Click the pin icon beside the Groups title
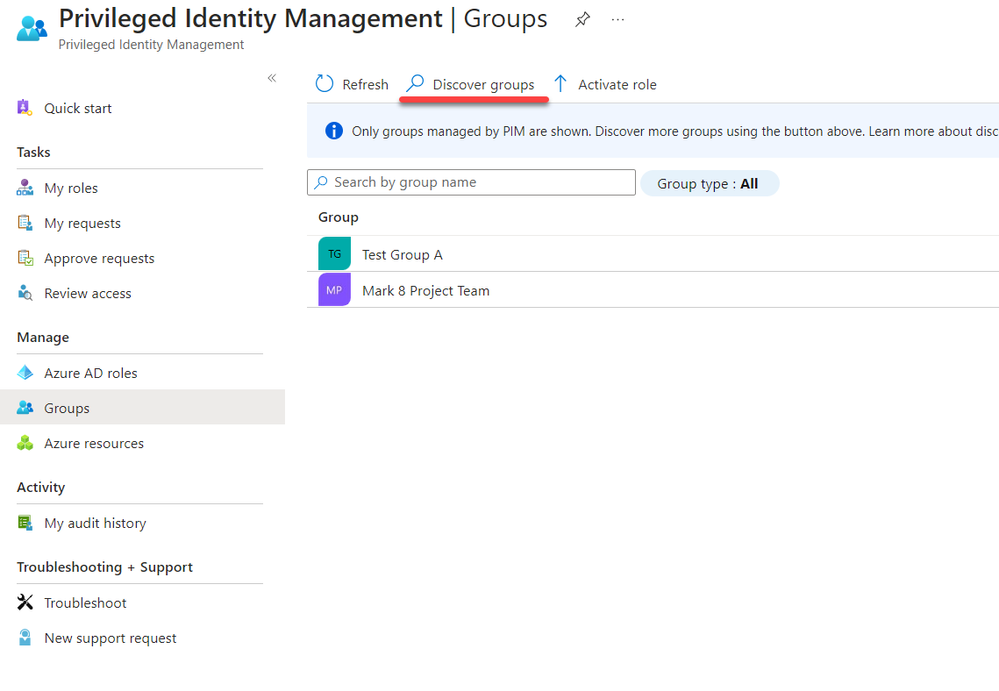Viewport: 999px width, 691px height. click(582, 20)
